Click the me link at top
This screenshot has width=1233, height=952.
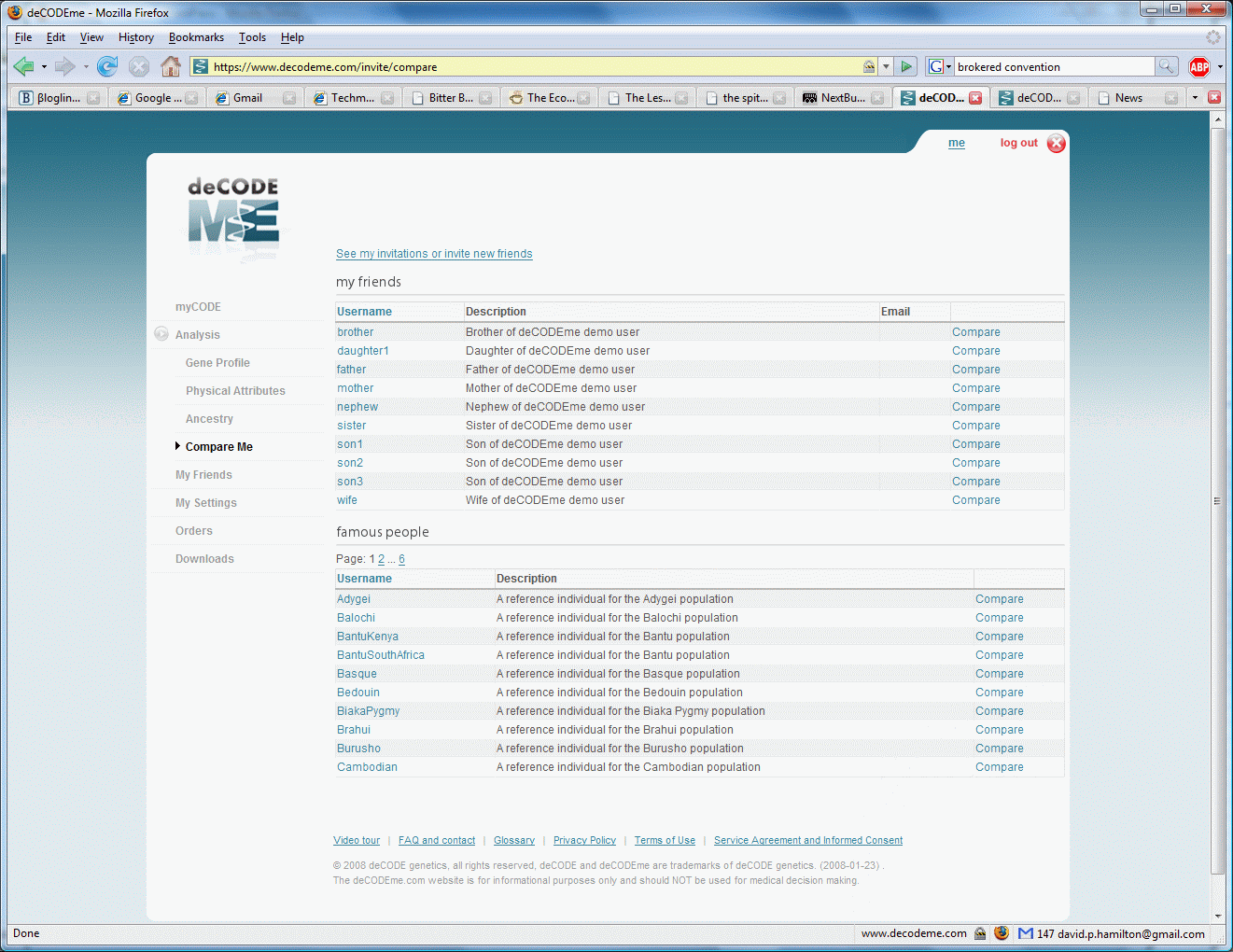(957, 143)
